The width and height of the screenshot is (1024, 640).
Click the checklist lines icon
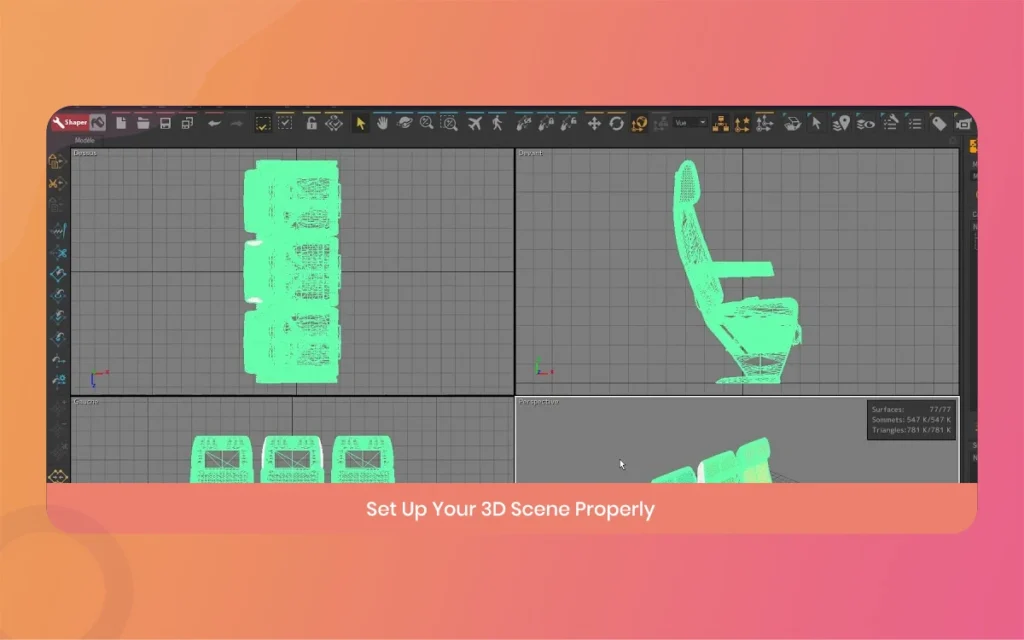[x=915, y=123]
